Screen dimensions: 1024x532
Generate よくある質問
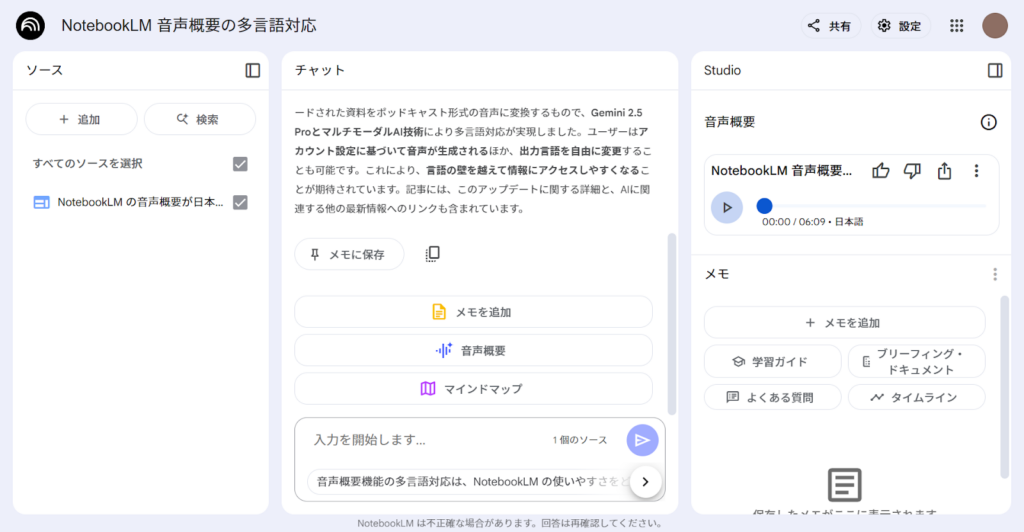tap(773, 397)
